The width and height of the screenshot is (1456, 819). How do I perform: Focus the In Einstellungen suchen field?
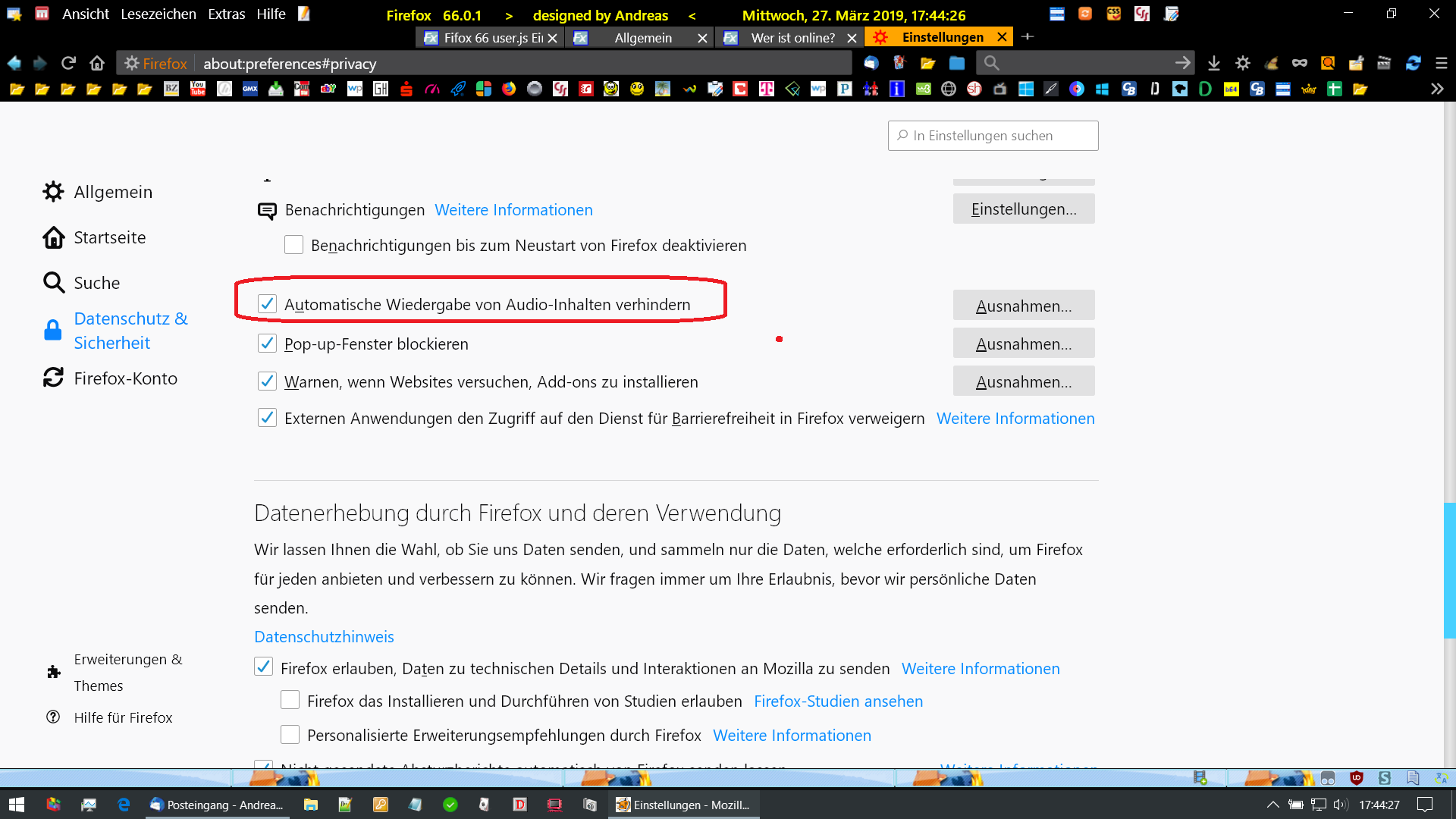pyautogui.click(x=993, y=136)
